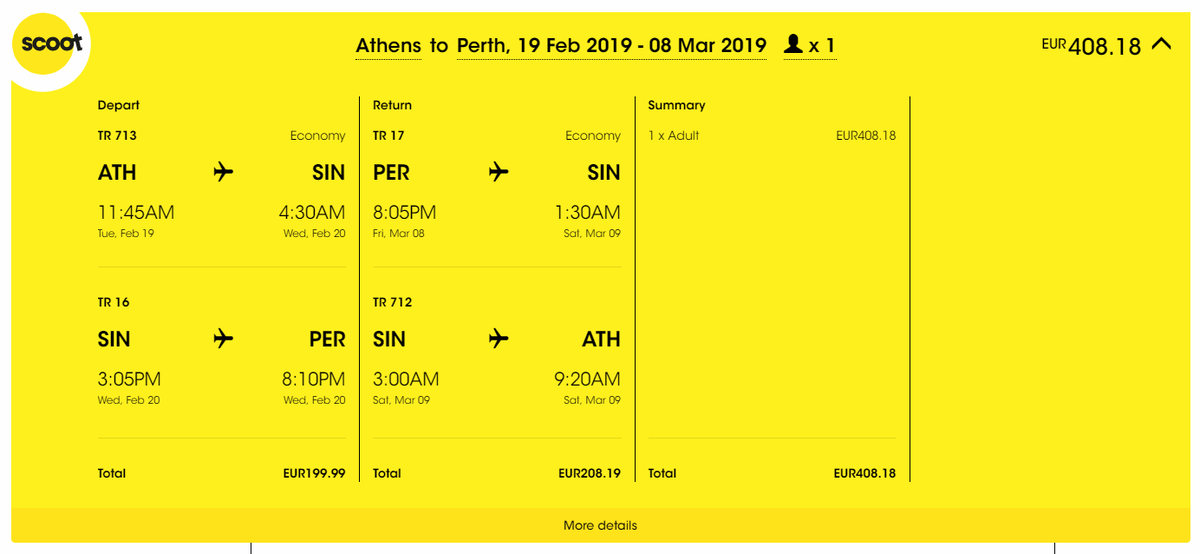1200x554 pixels.
Task: Select flight number TR 16
Action: [x=113, y=302]
